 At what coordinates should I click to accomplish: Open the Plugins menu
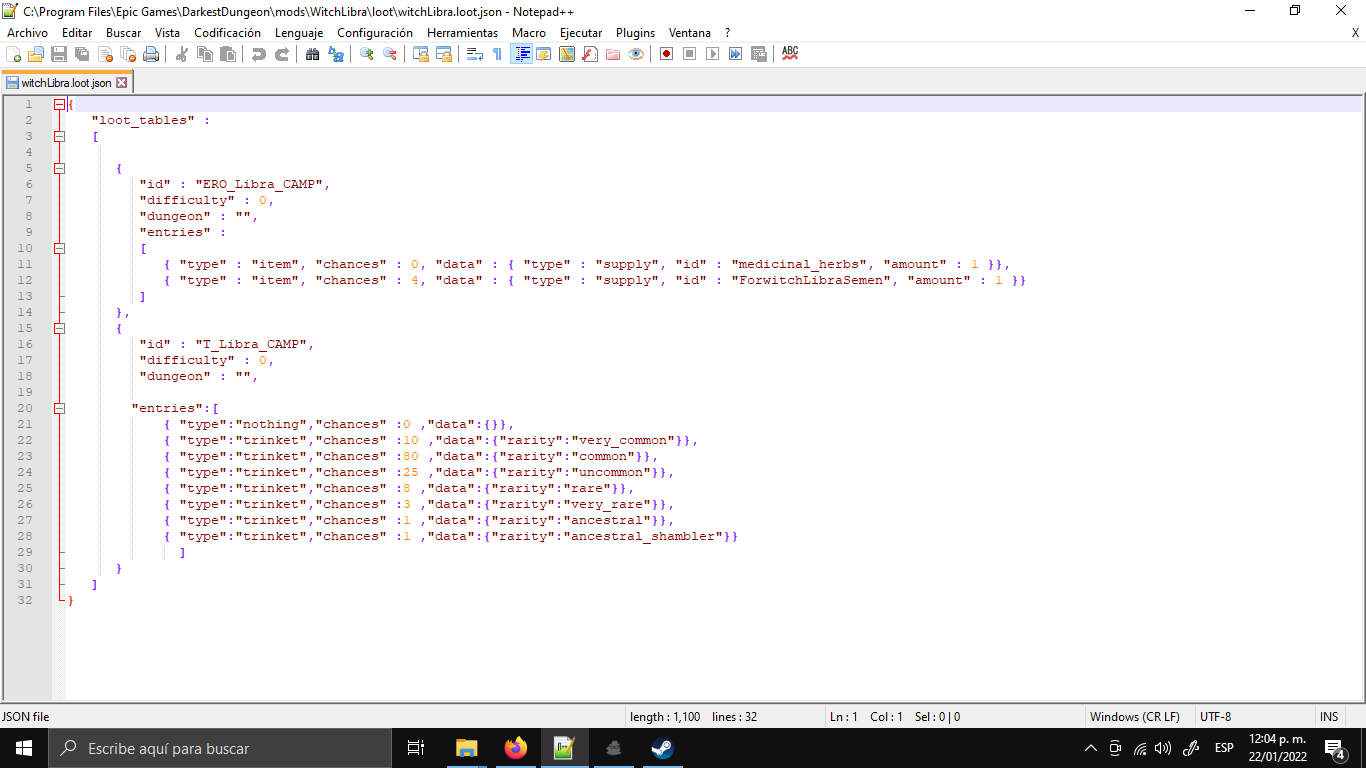[x=635, y=33]
